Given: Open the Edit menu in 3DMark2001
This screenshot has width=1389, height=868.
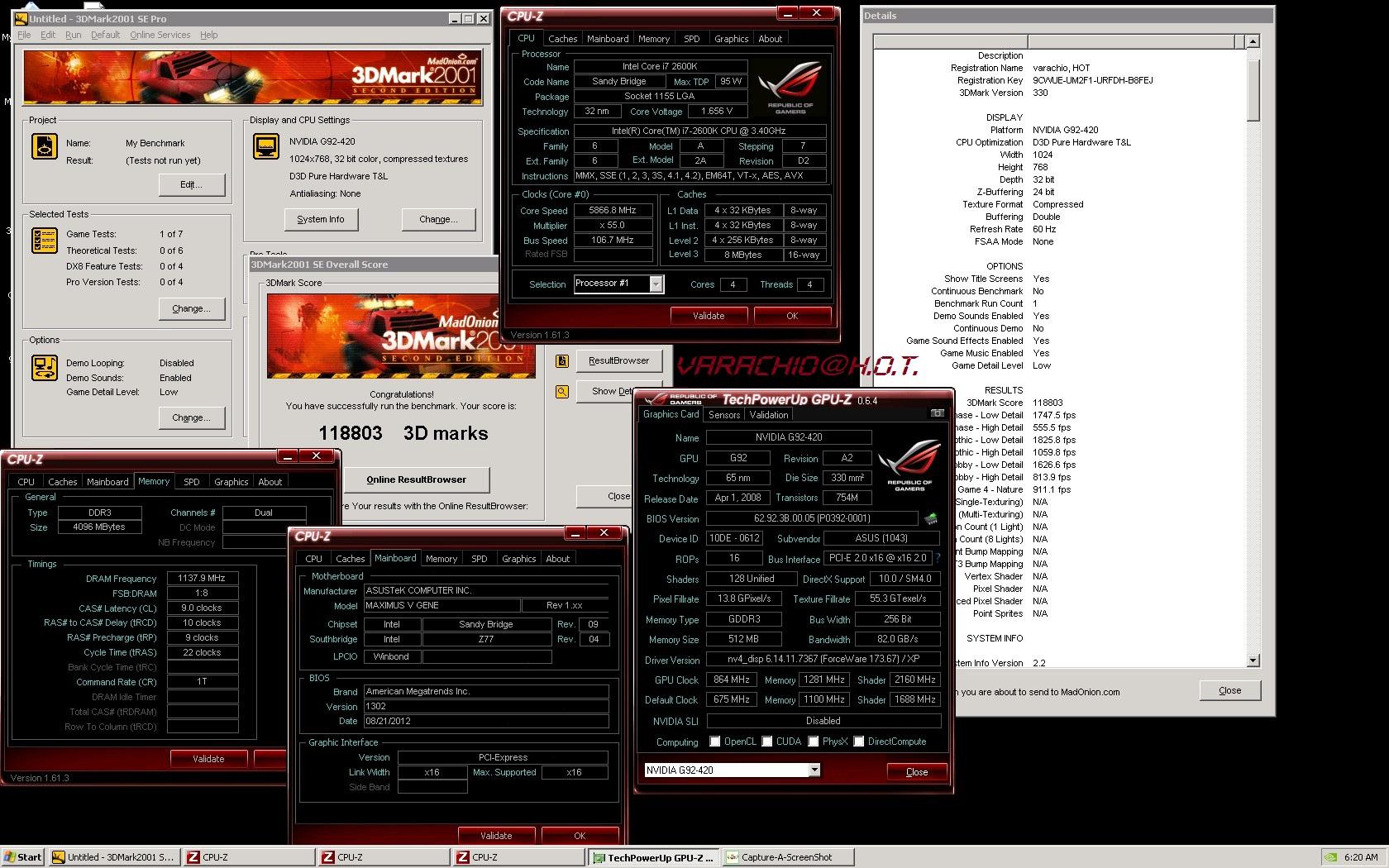Looking at the screenshot, I should tap(48, 35).
